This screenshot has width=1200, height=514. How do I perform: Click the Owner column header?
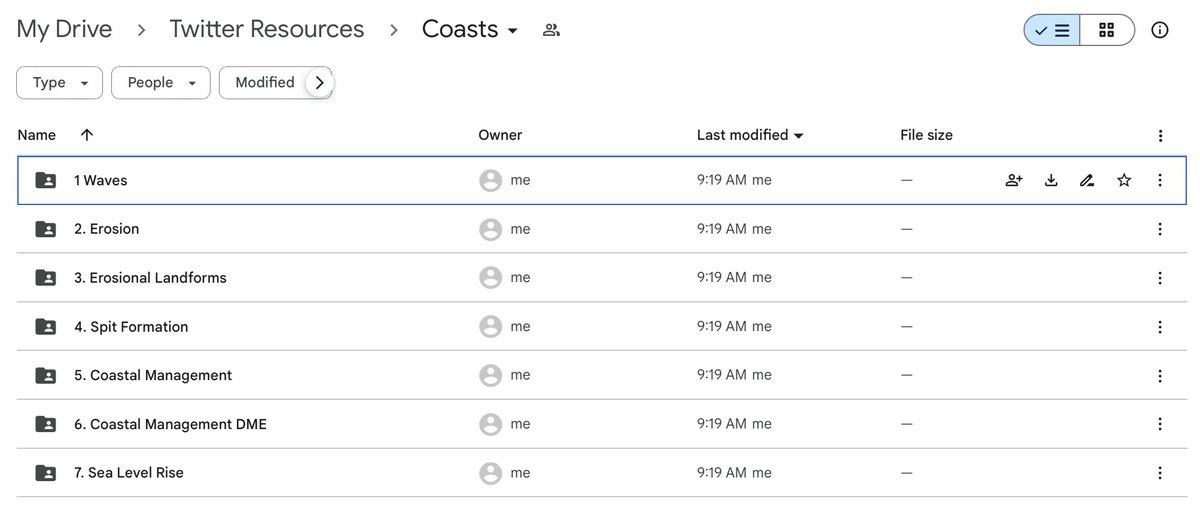click(500, 135)
